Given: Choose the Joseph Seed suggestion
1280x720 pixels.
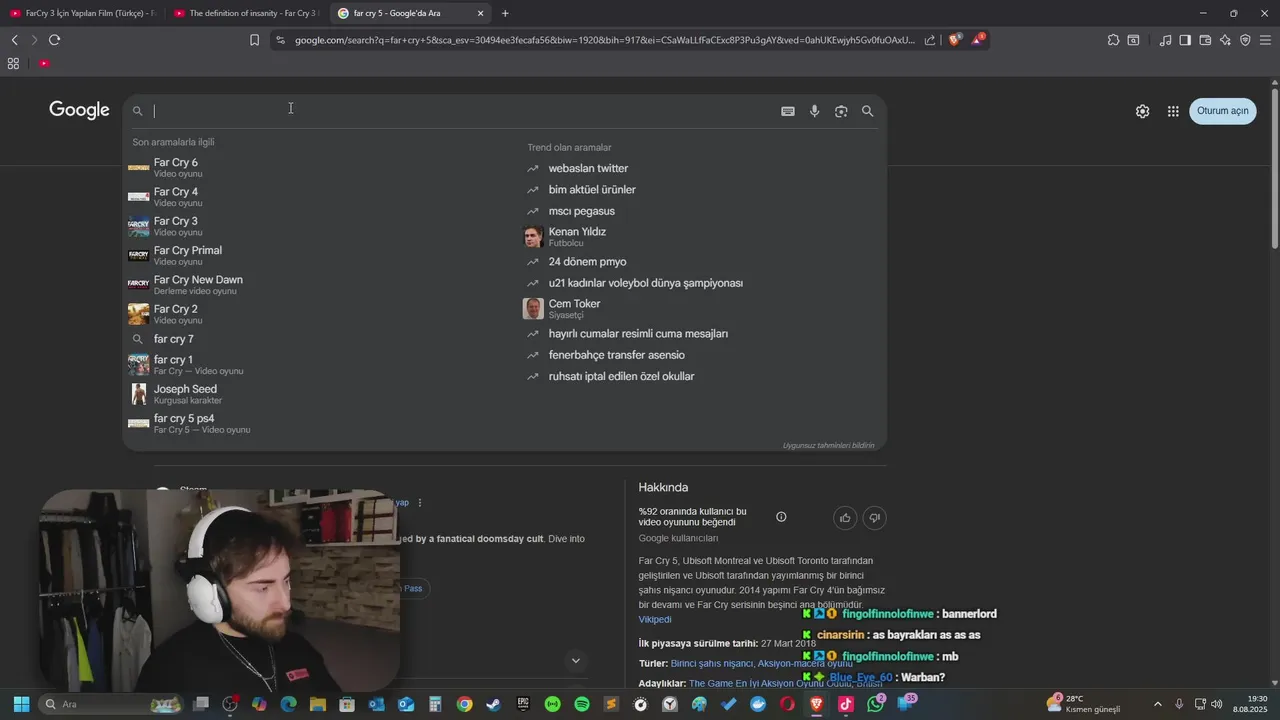Looking at the screenshot, I should [x=322, y=394].
